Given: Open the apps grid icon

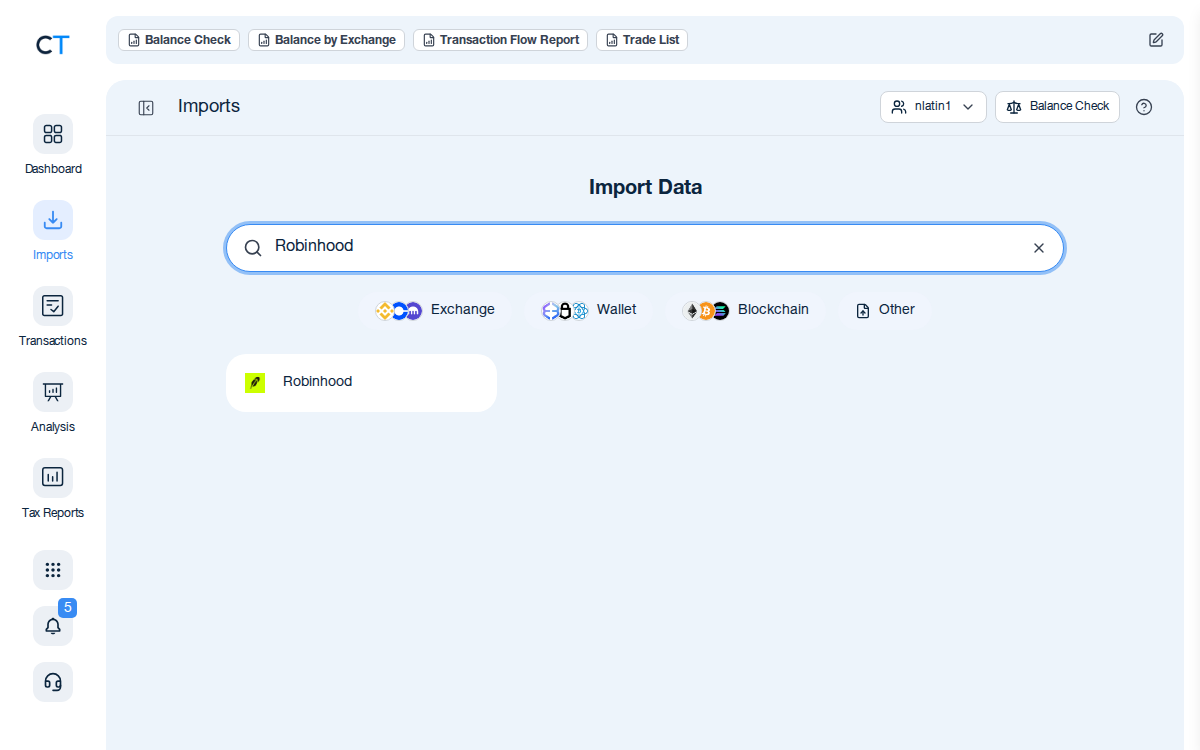Looking at the screenshot, I should tap(53, 570).
